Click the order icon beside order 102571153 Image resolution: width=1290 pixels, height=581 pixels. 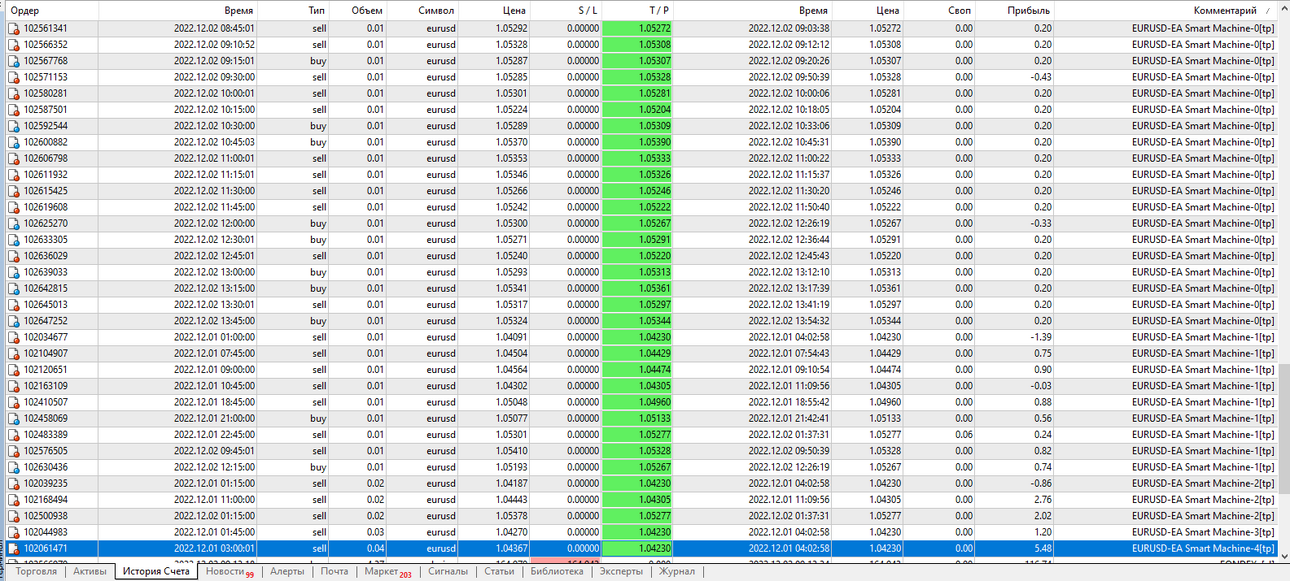point(14,77)
